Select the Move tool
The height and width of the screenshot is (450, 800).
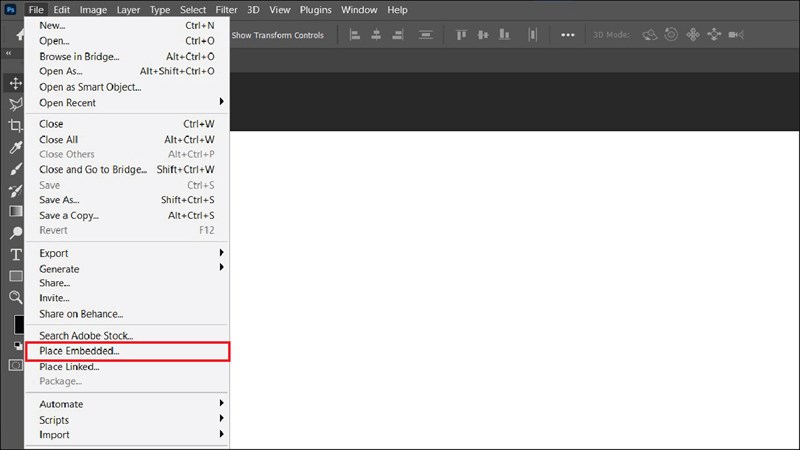(15, 83)
